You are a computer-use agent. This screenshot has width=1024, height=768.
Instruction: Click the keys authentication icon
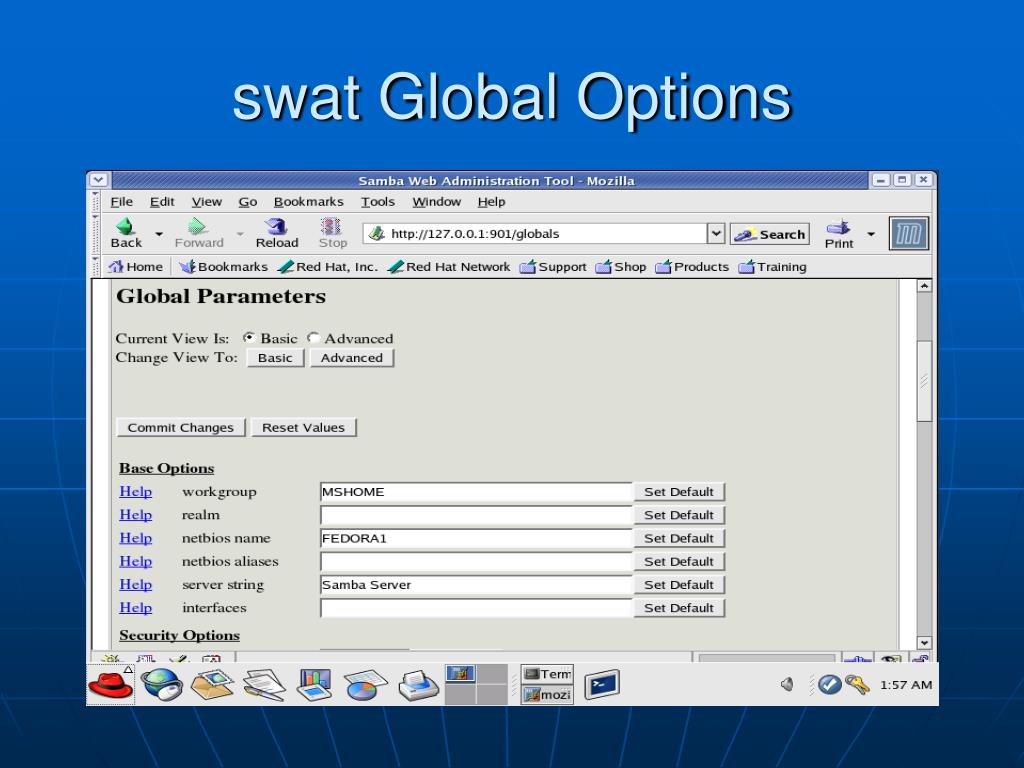tap(857, 684)
